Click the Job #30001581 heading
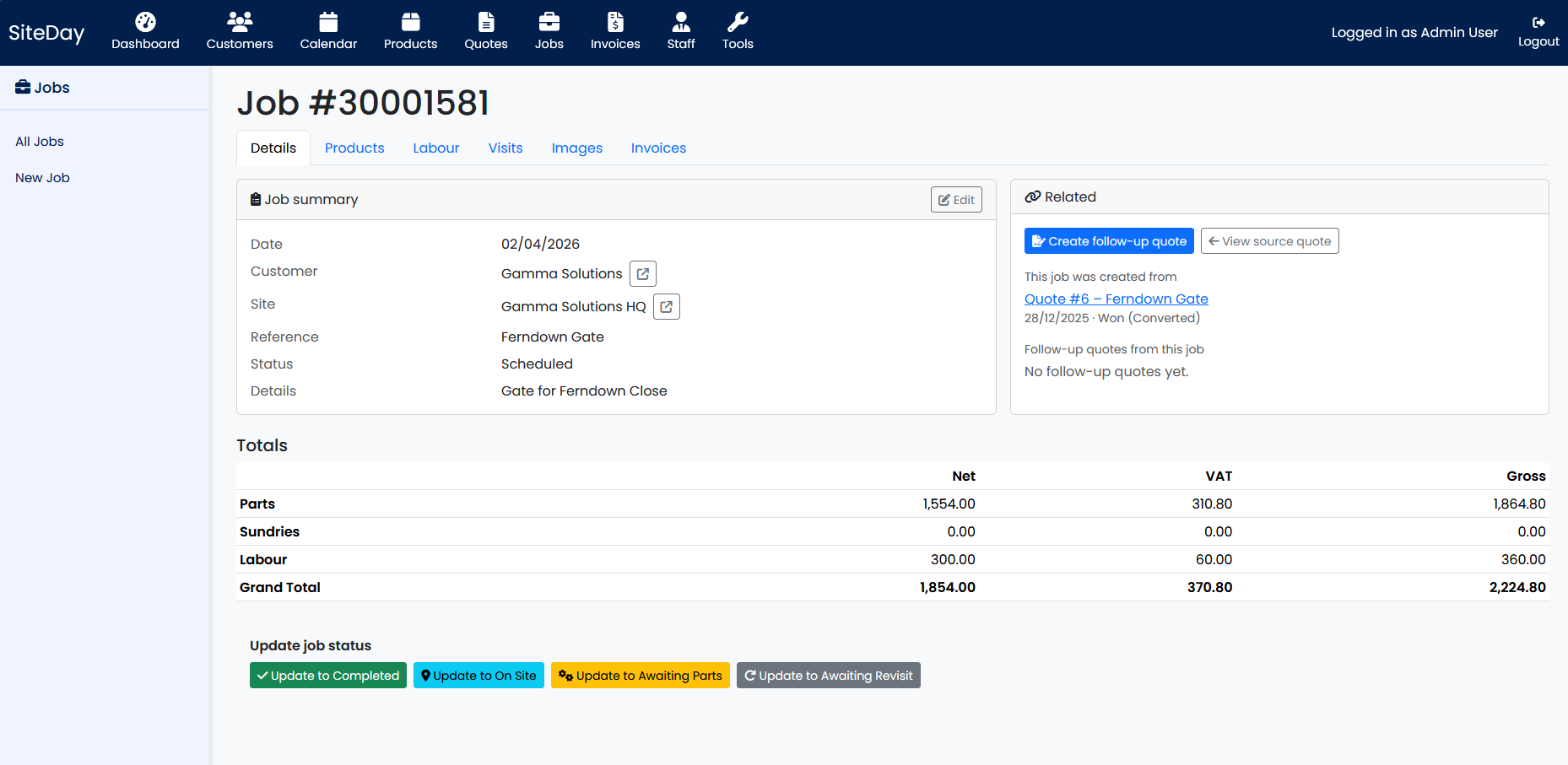This screenshot has width=1568, height=765. 363,103
